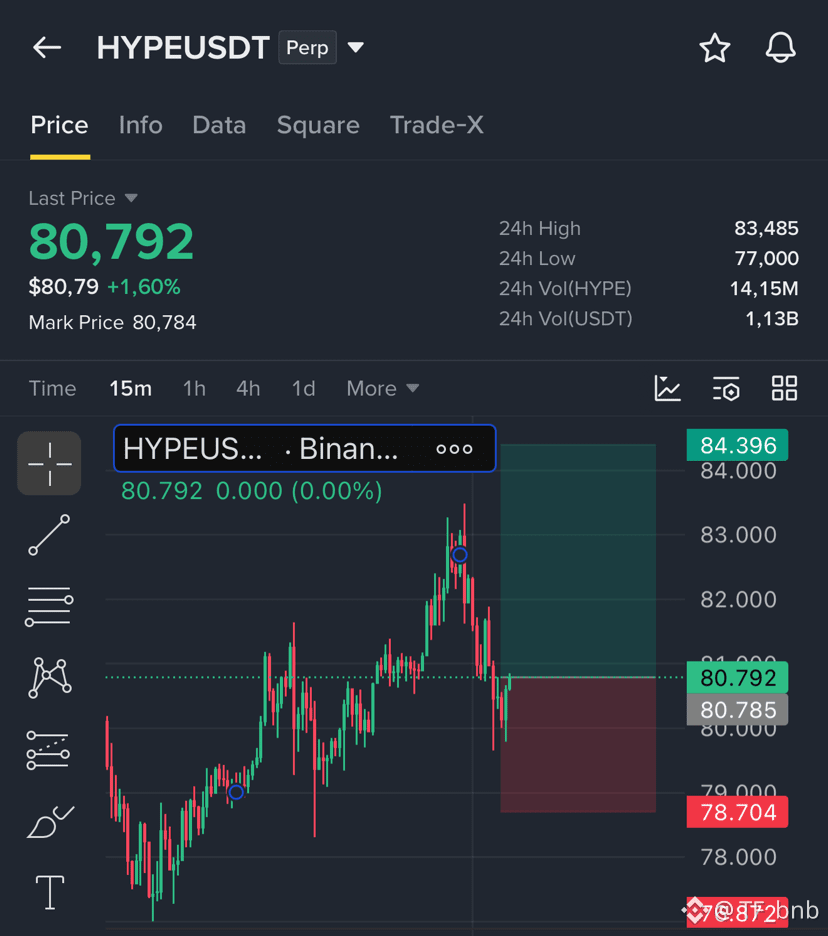
Task: Open chart settings icon
Action: coord(726,389)
